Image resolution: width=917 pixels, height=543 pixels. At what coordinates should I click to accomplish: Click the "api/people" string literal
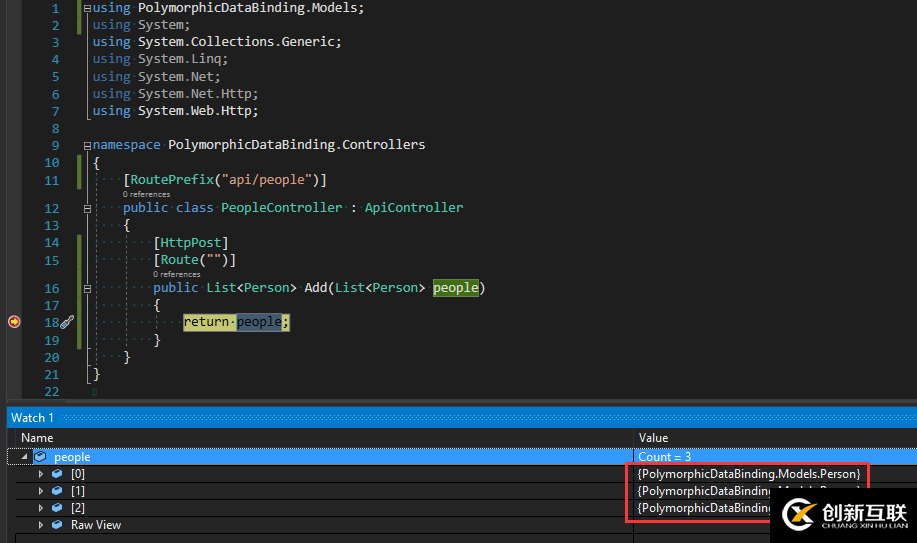tap(267, 180)
